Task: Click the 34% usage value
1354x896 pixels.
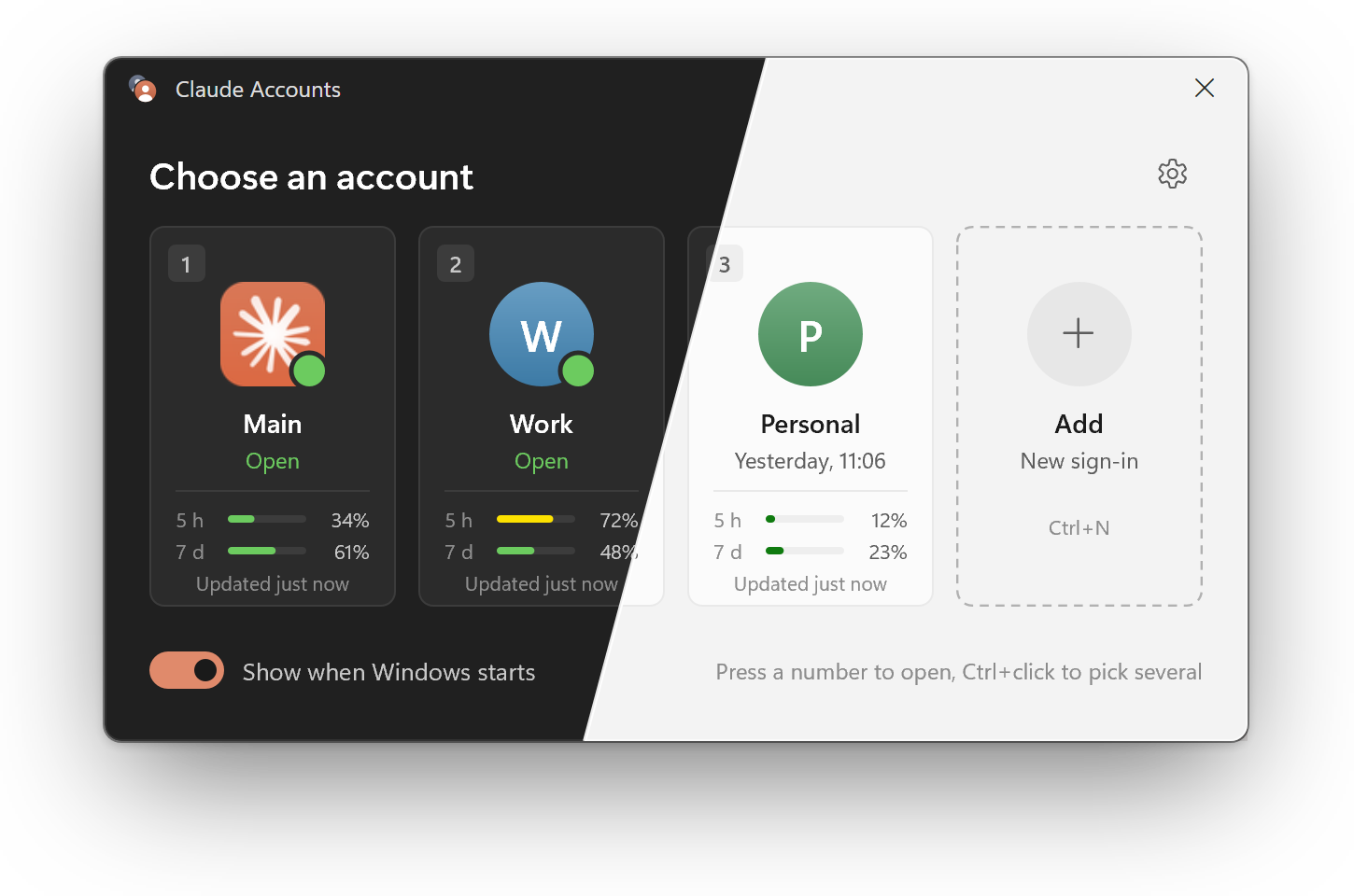Action: click(350, 521)
